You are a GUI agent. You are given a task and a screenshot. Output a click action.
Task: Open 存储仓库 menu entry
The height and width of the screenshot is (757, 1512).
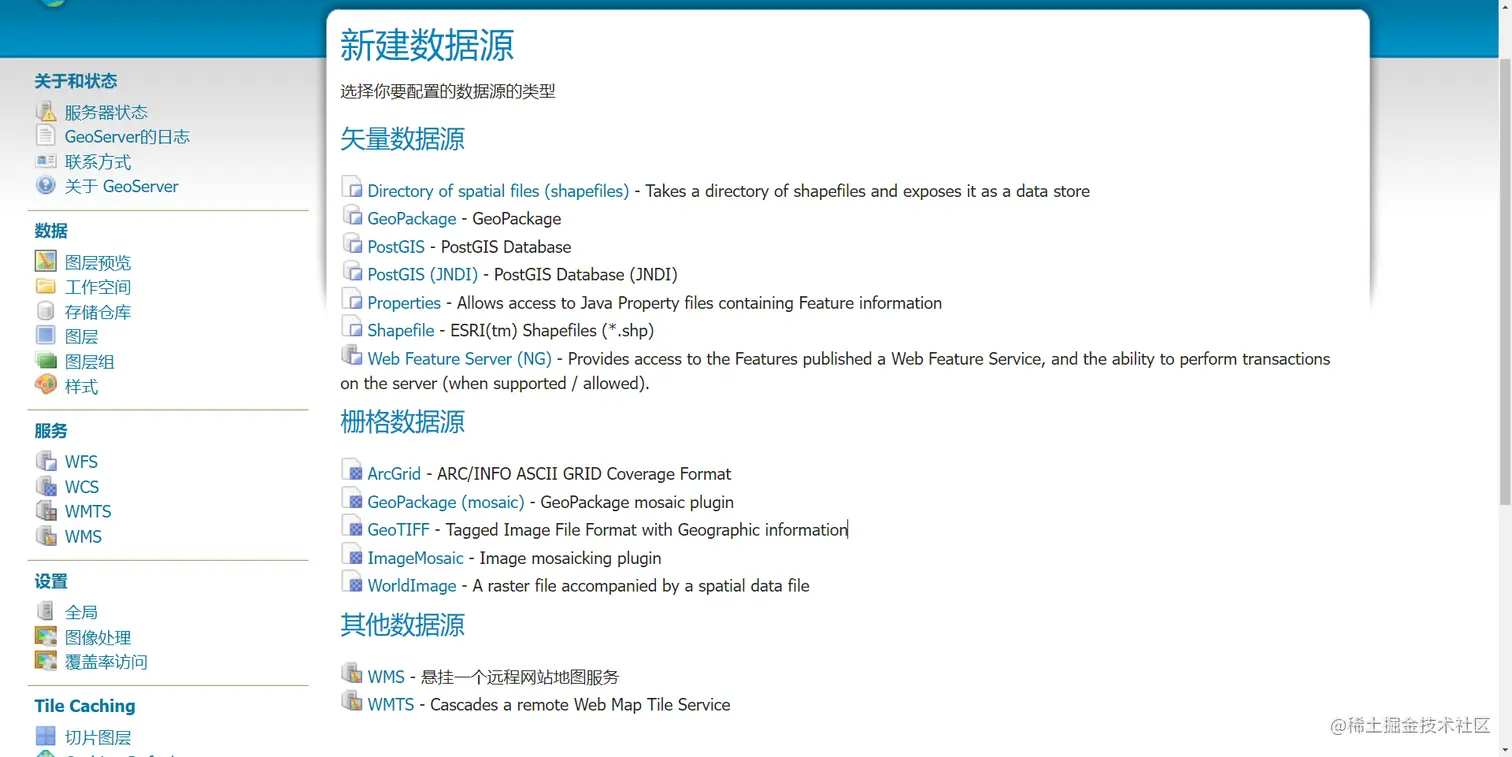click(x=98, y=312)
